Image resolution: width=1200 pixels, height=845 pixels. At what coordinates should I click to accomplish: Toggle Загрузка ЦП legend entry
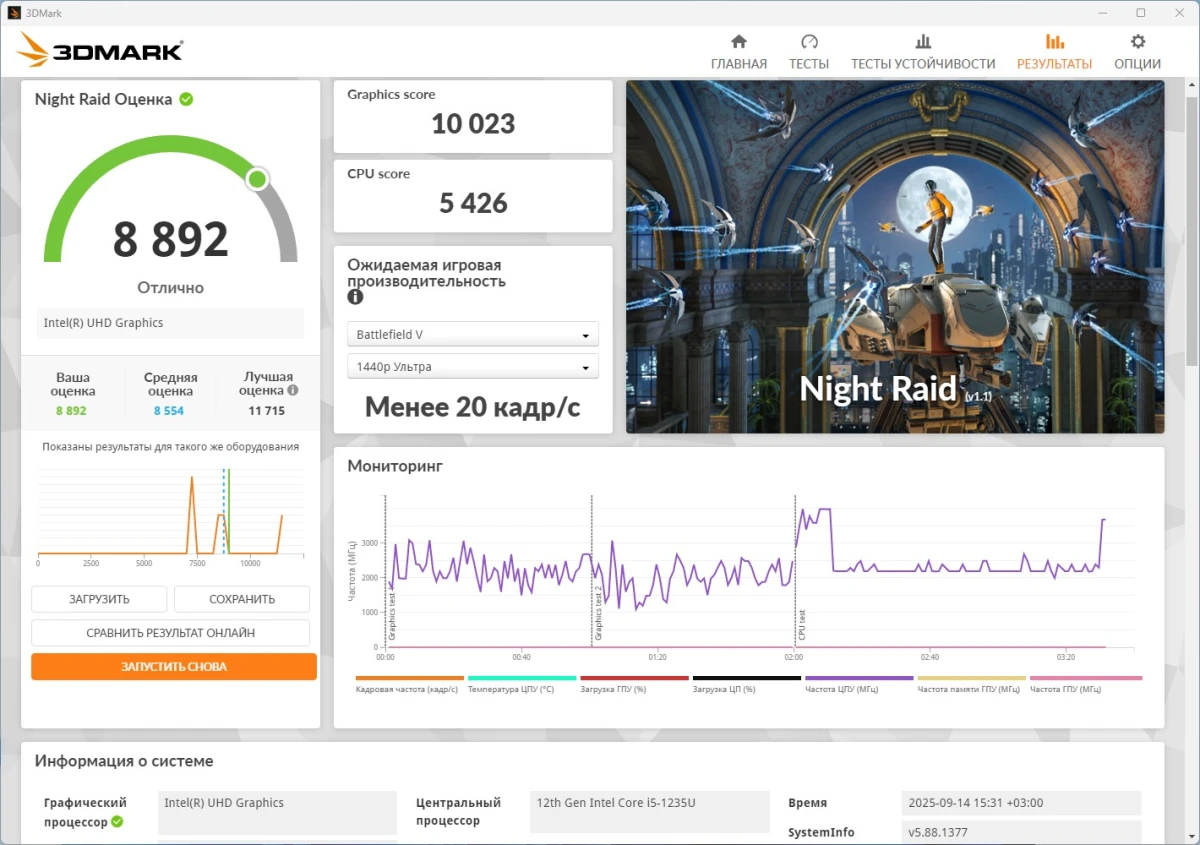[747, 684]
